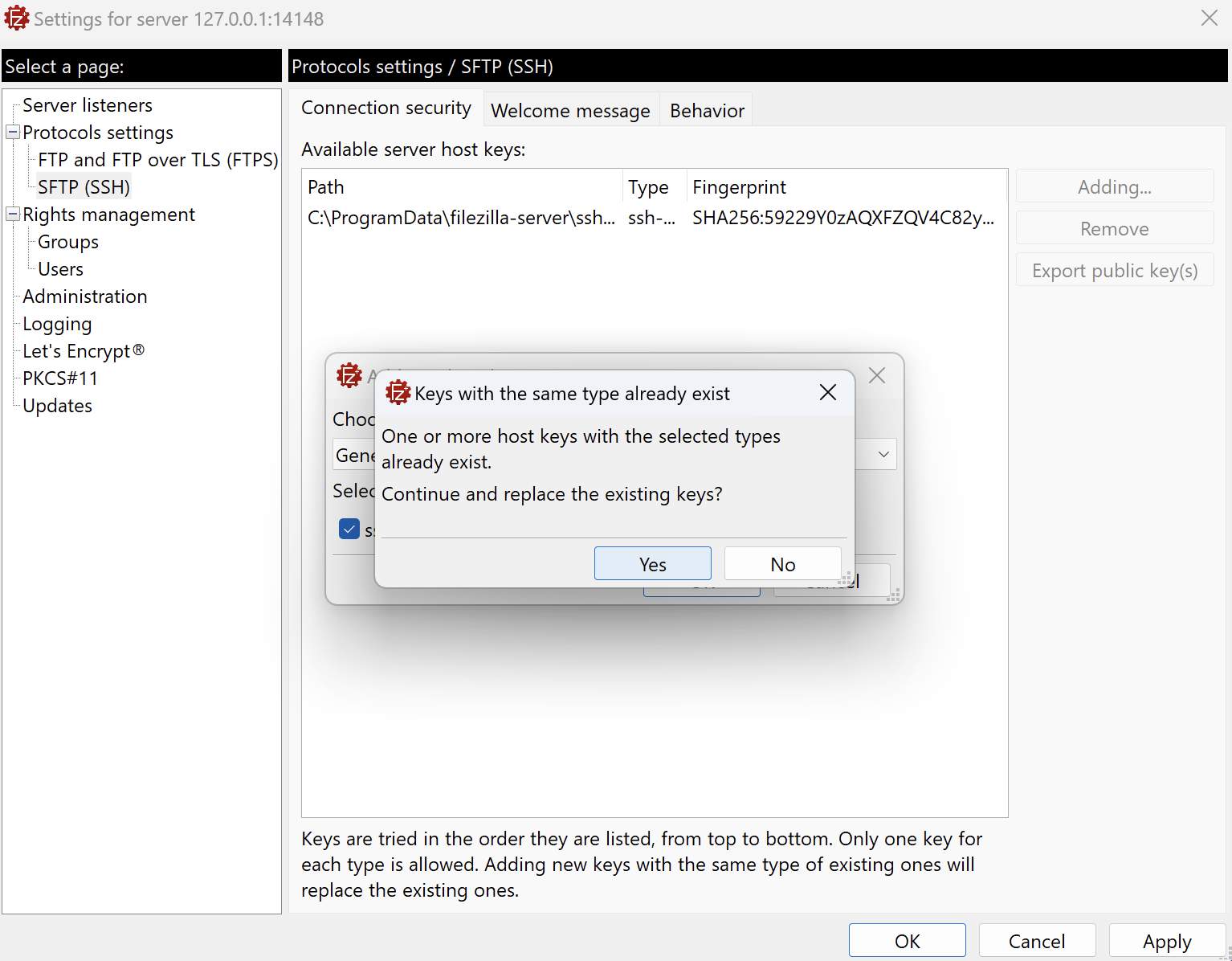Click the 'Adding...' button
1232x961 pixels.
point(1115,186)
